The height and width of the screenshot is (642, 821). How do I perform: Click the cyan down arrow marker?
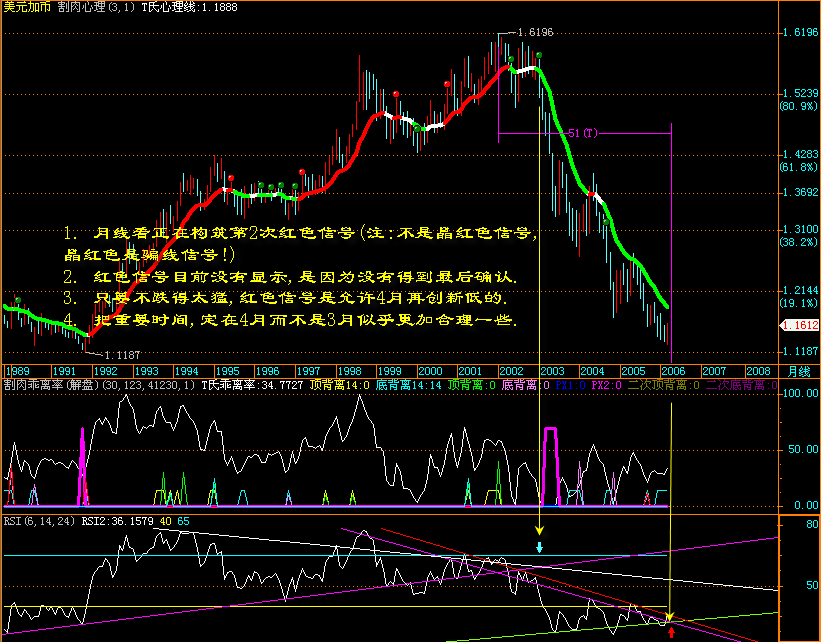[x=539, y=546]
